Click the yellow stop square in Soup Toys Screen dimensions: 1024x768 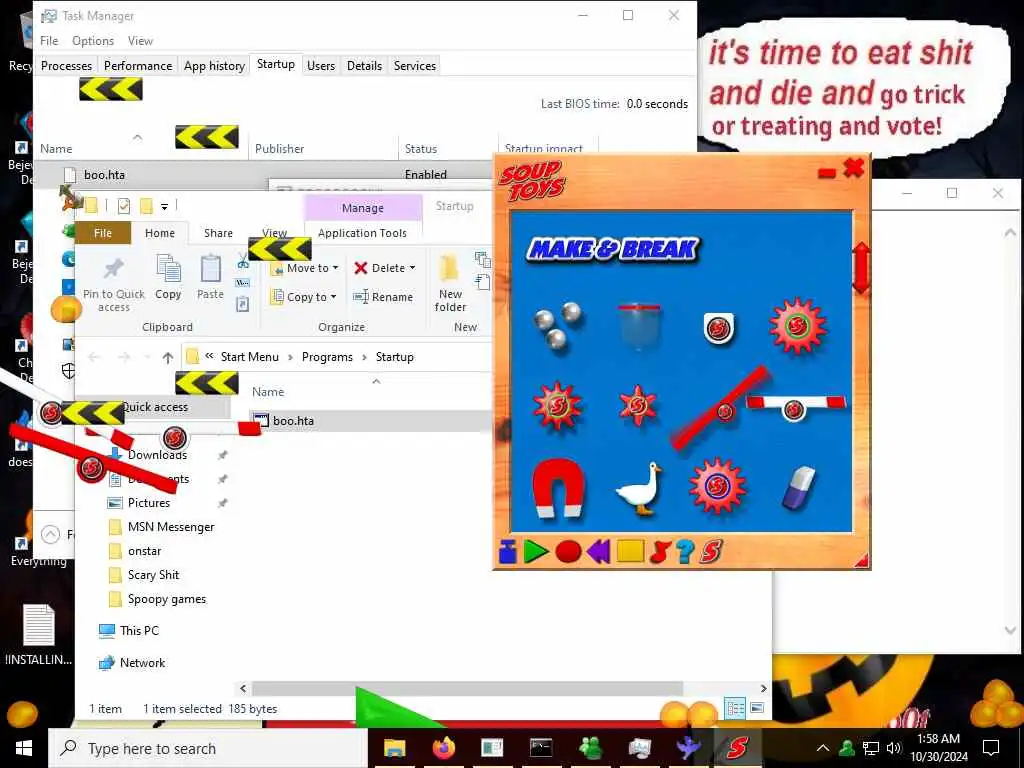pos(630,551)
